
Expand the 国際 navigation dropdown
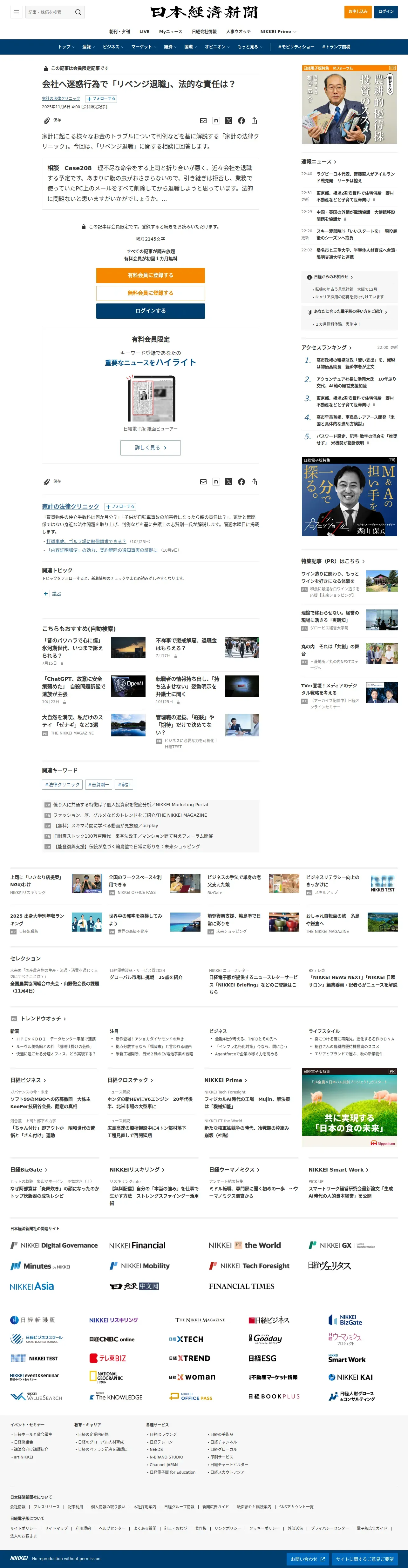[191, 47]
